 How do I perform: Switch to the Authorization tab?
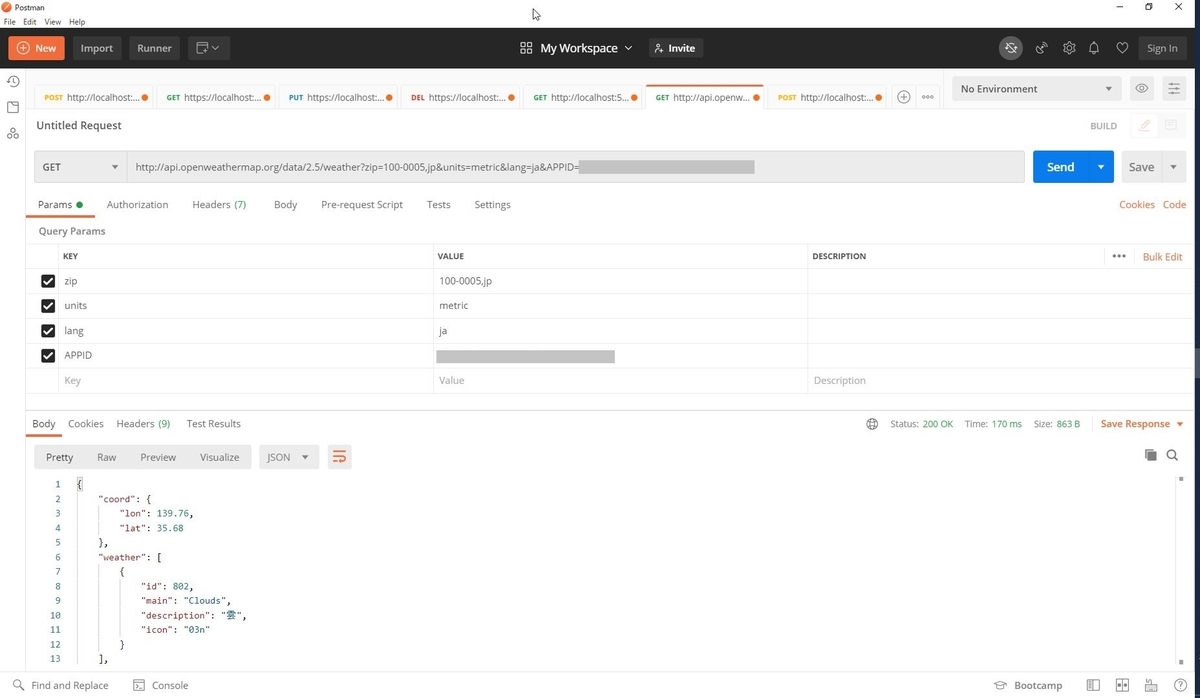pos(137,204)
